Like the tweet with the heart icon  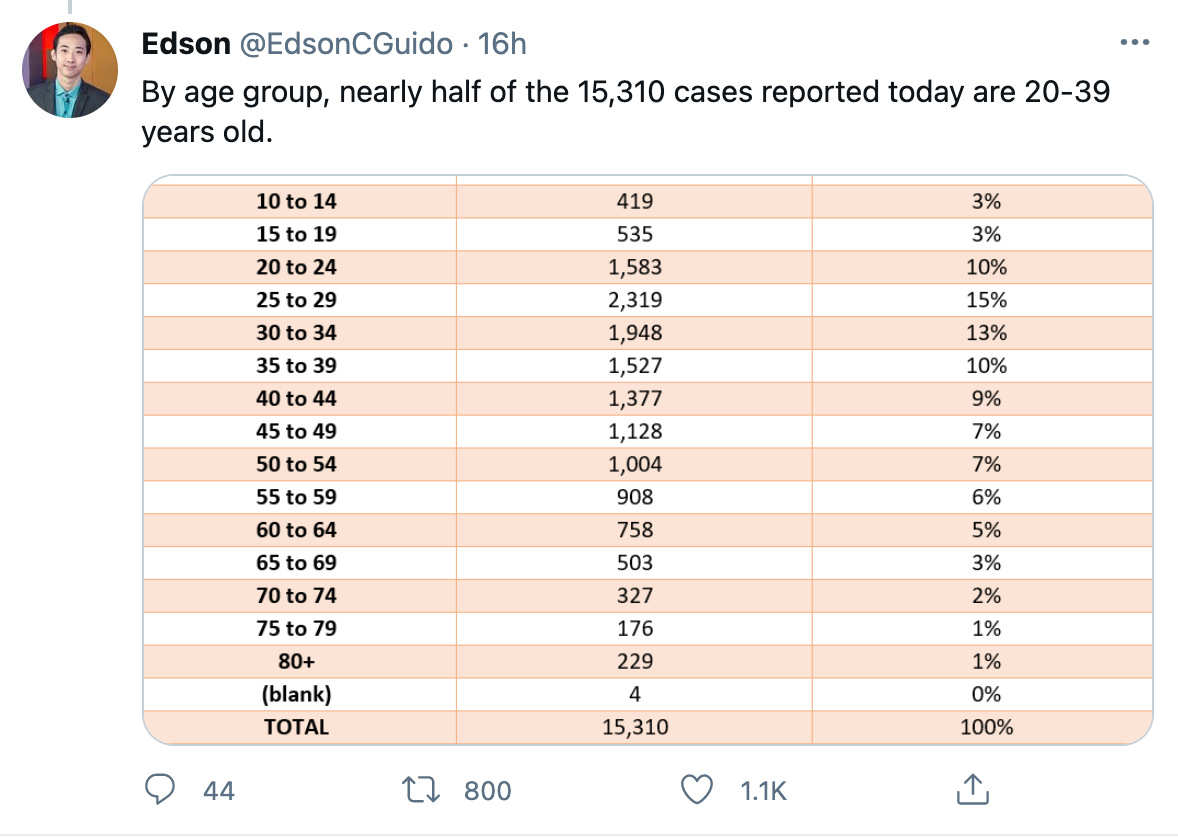pos(696,790)
